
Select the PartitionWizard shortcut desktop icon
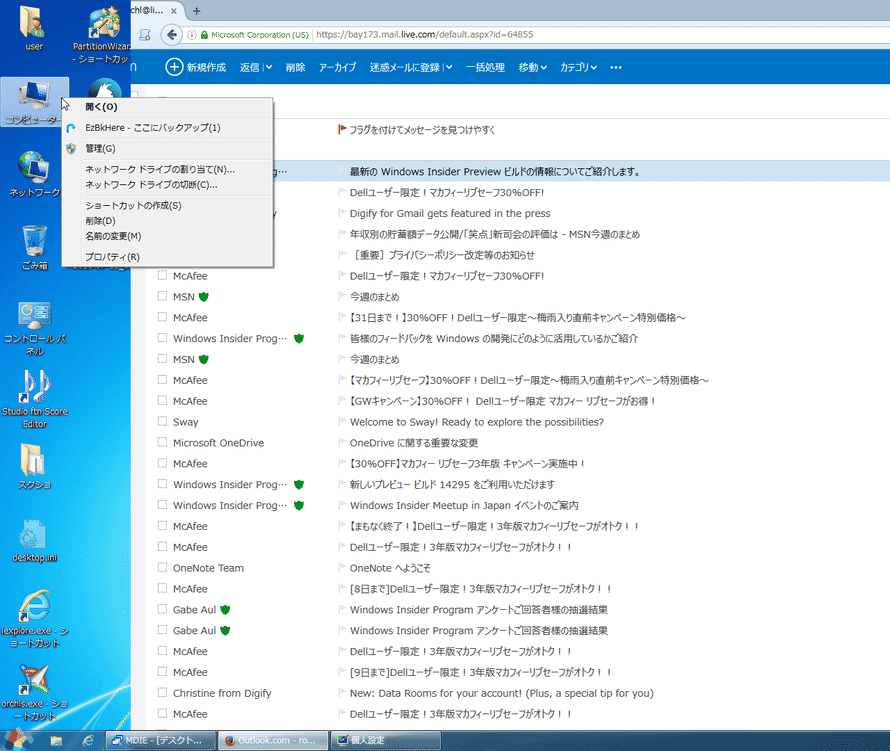click(x=102, y=34)
